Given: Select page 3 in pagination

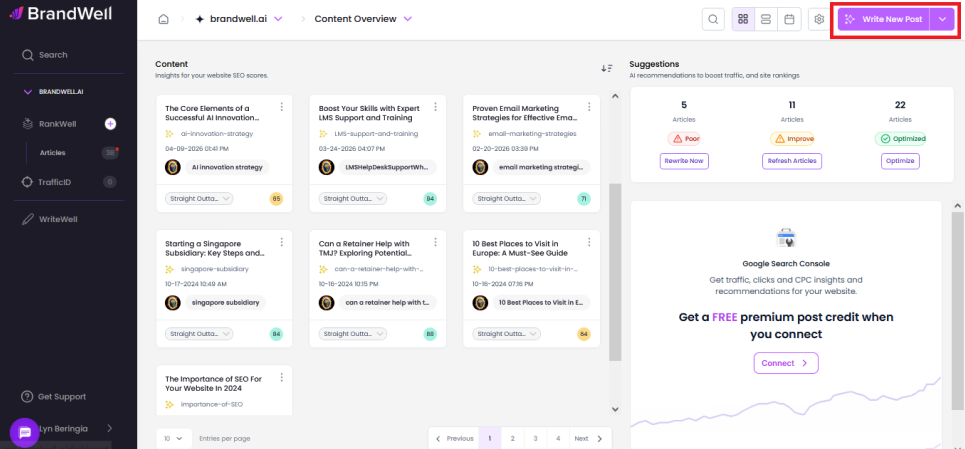Looking at the screenshot, I should (535, 439).
